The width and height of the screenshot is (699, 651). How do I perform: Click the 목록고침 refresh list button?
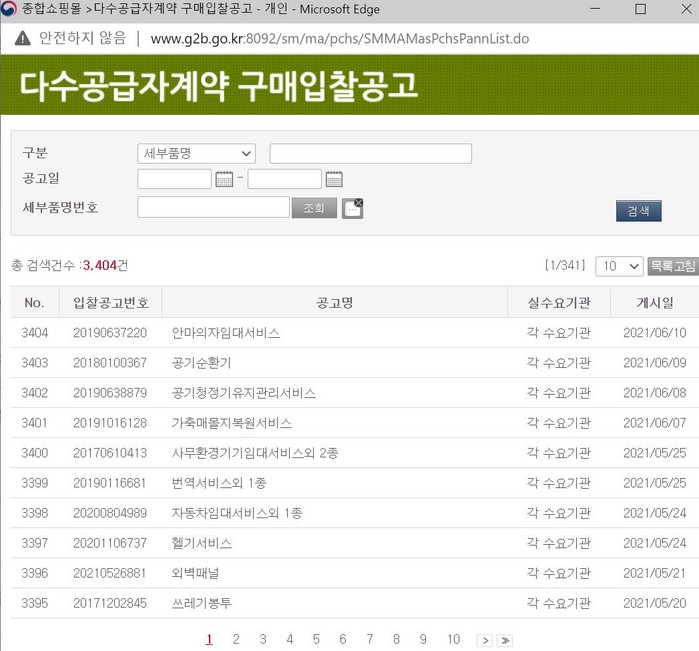click(x=672, y=266)
